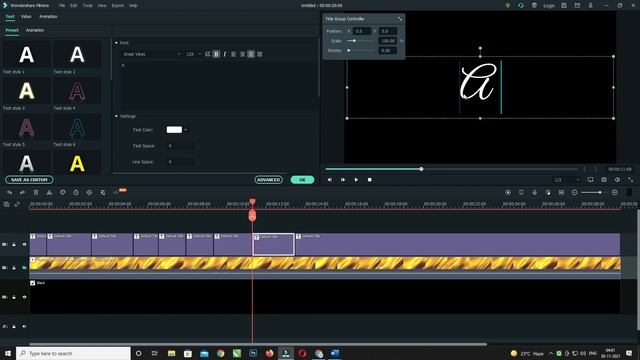Open the tips lightbulb icon in title bar
Screen dimensions: 640x360
[x=508, y=6]
